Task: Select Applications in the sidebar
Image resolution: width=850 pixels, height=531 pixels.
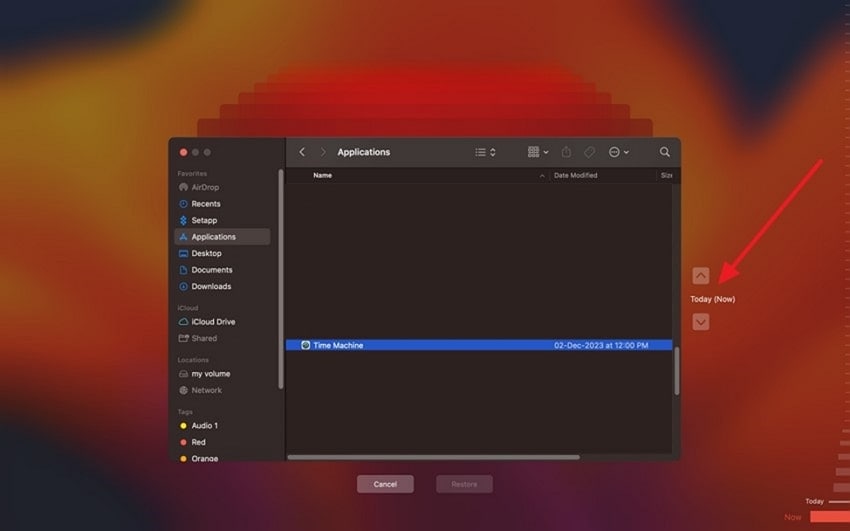Action: tap(222, 237)
